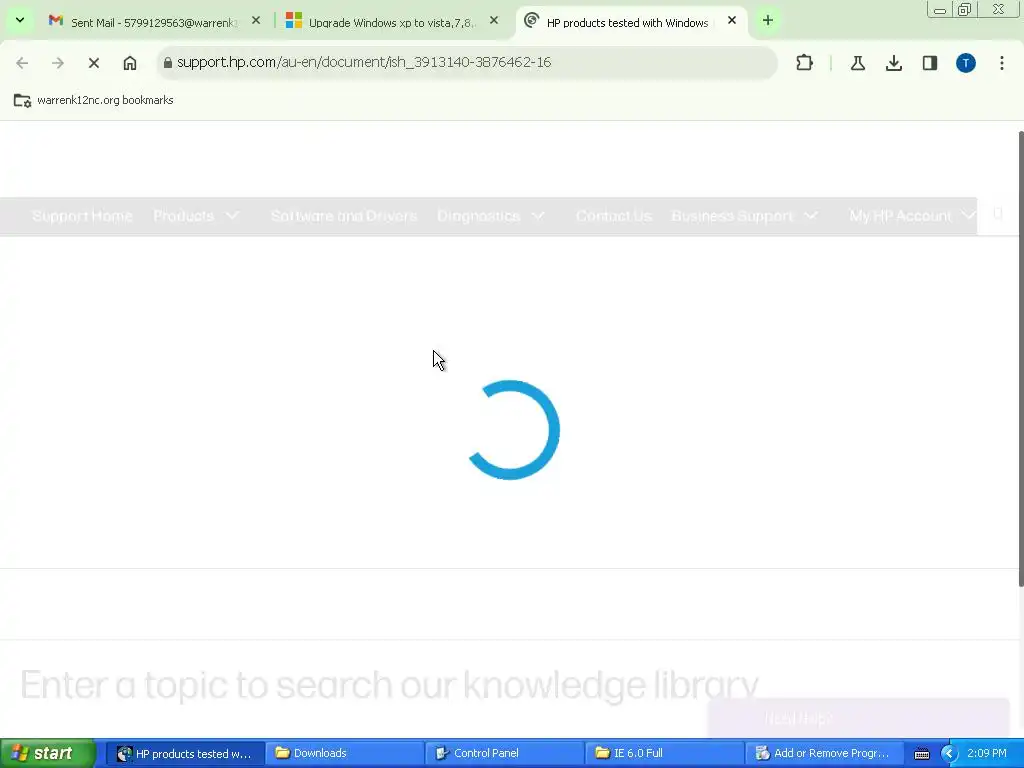Open Chrome Labs flask icon

pos(858,63)
